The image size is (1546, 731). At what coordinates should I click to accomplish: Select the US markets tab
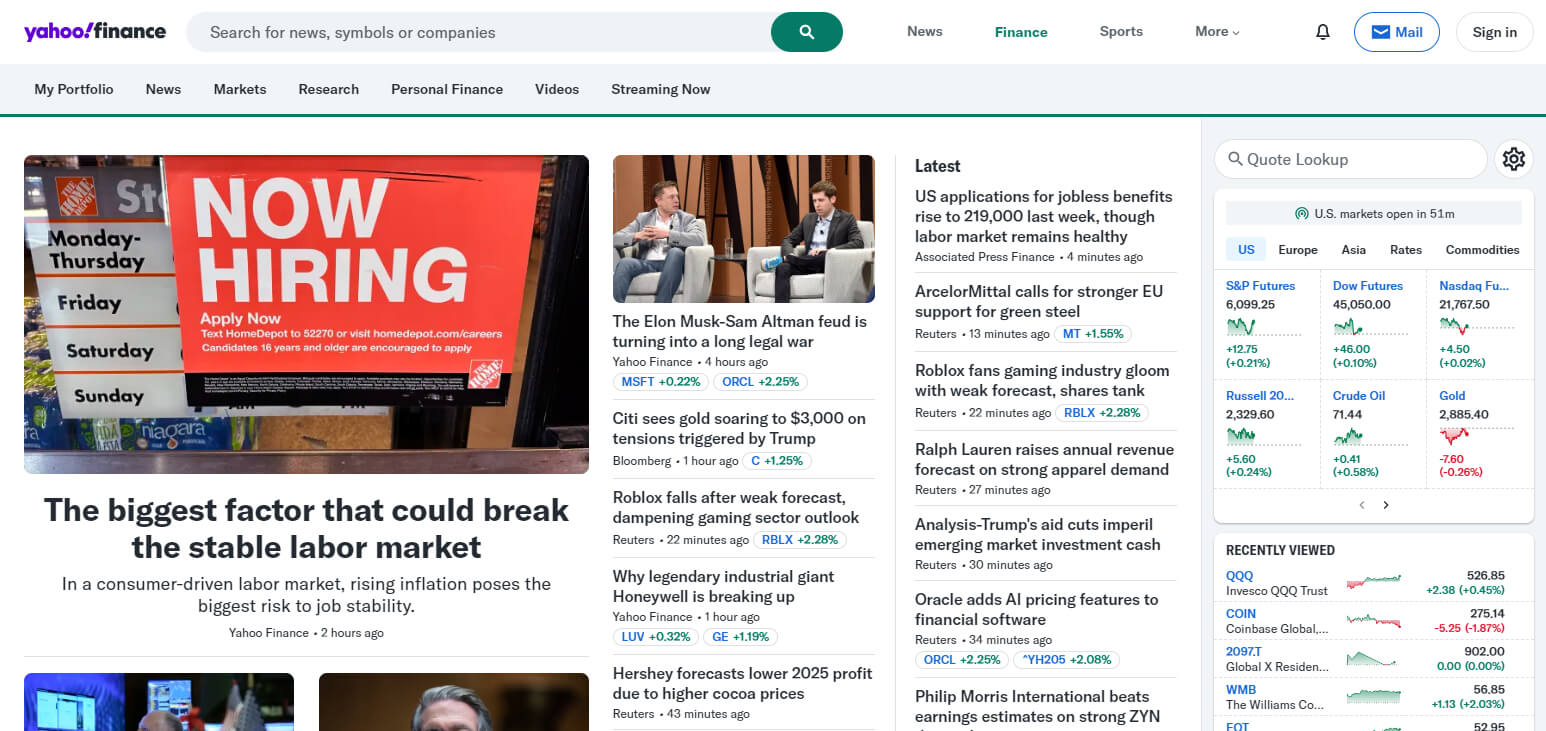[x=1246, y=249]
